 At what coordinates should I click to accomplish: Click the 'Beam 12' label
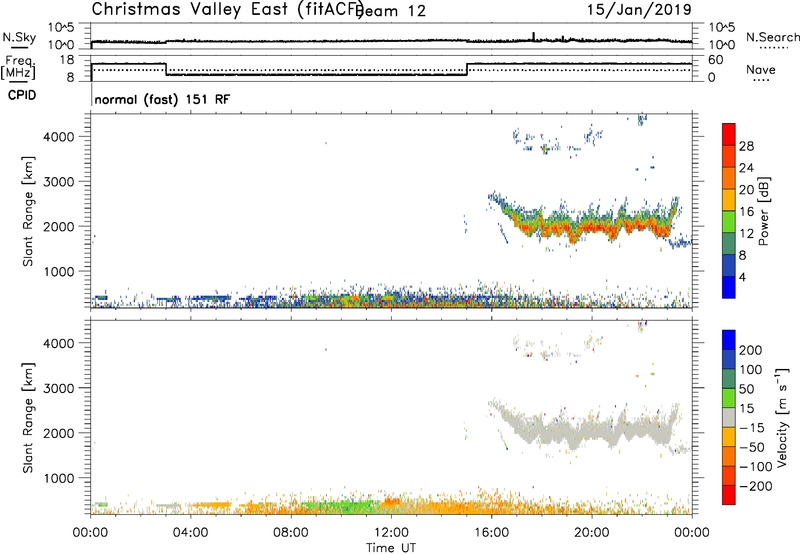point(392,11)
